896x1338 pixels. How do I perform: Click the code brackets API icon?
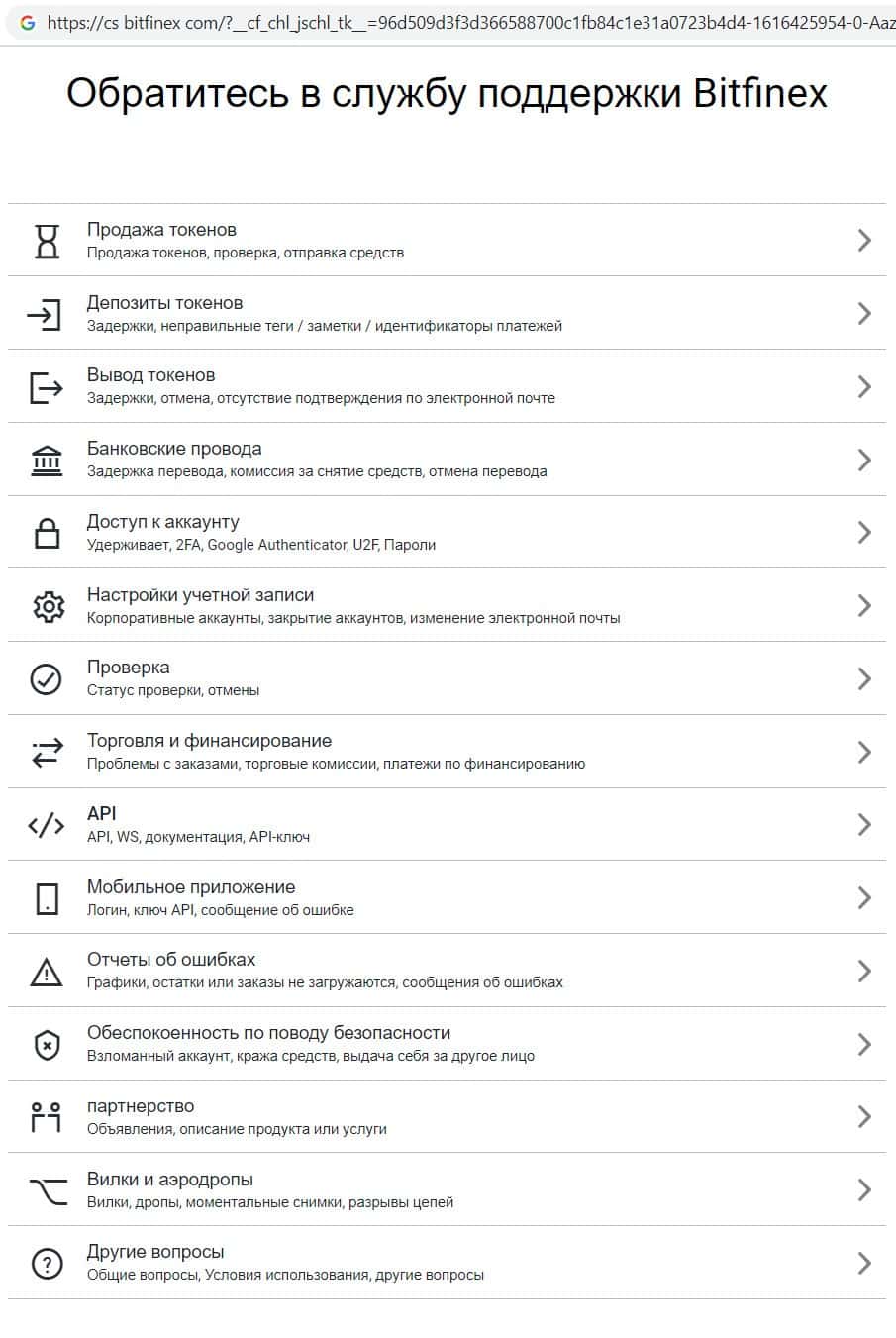coord(47,825)
